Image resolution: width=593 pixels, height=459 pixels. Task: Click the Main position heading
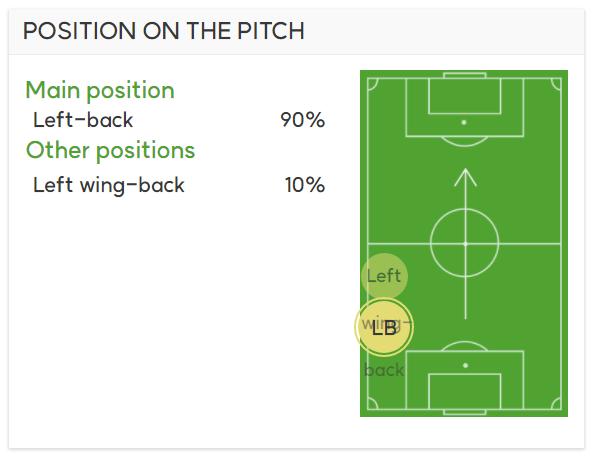[100, 91]
